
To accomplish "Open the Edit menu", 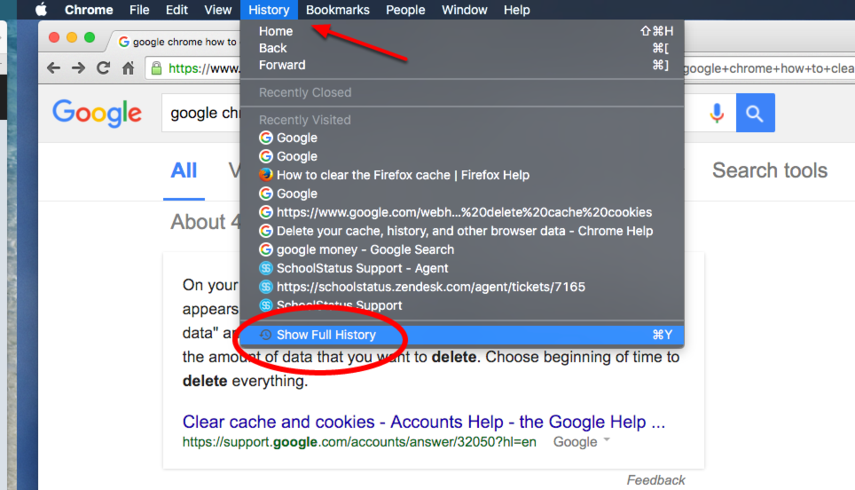I will [x=177, y=10].
